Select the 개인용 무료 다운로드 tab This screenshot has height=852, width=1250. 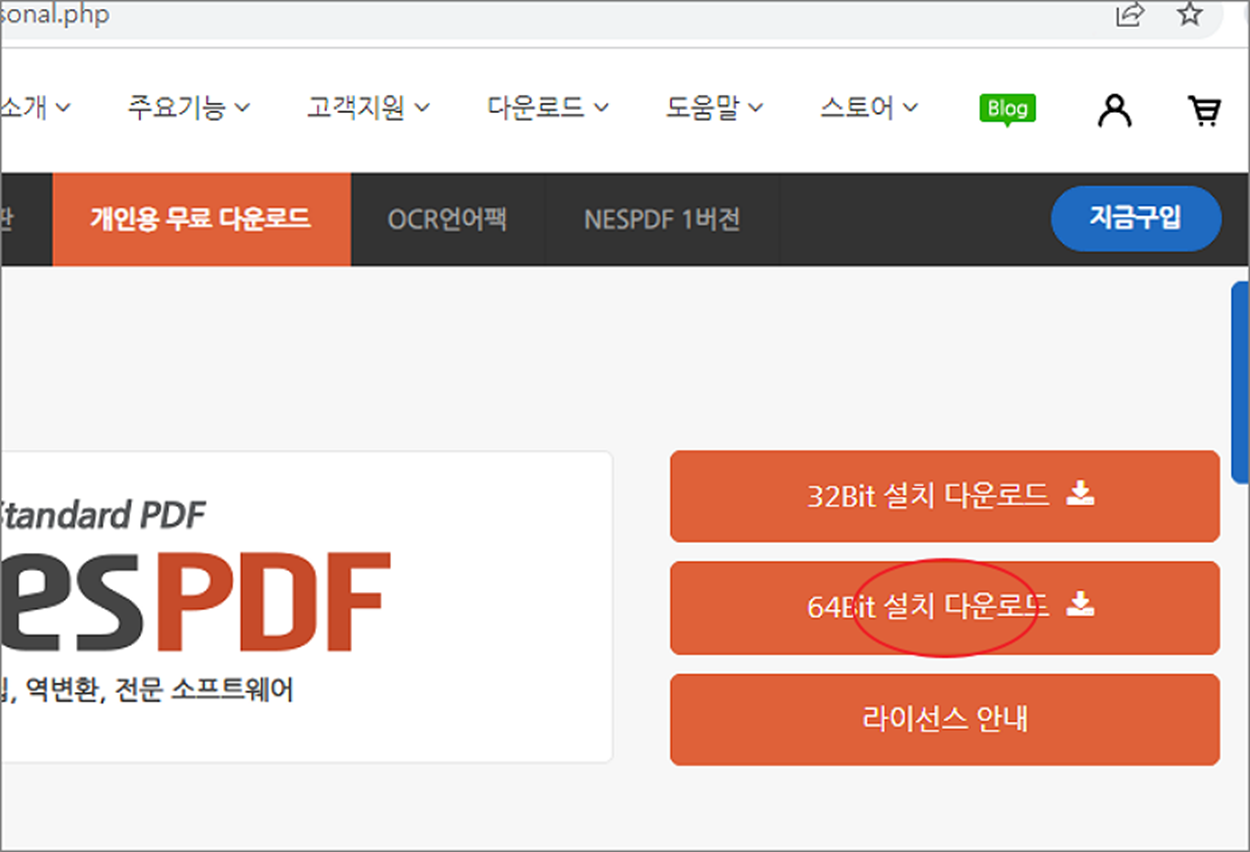coord(201,219)
